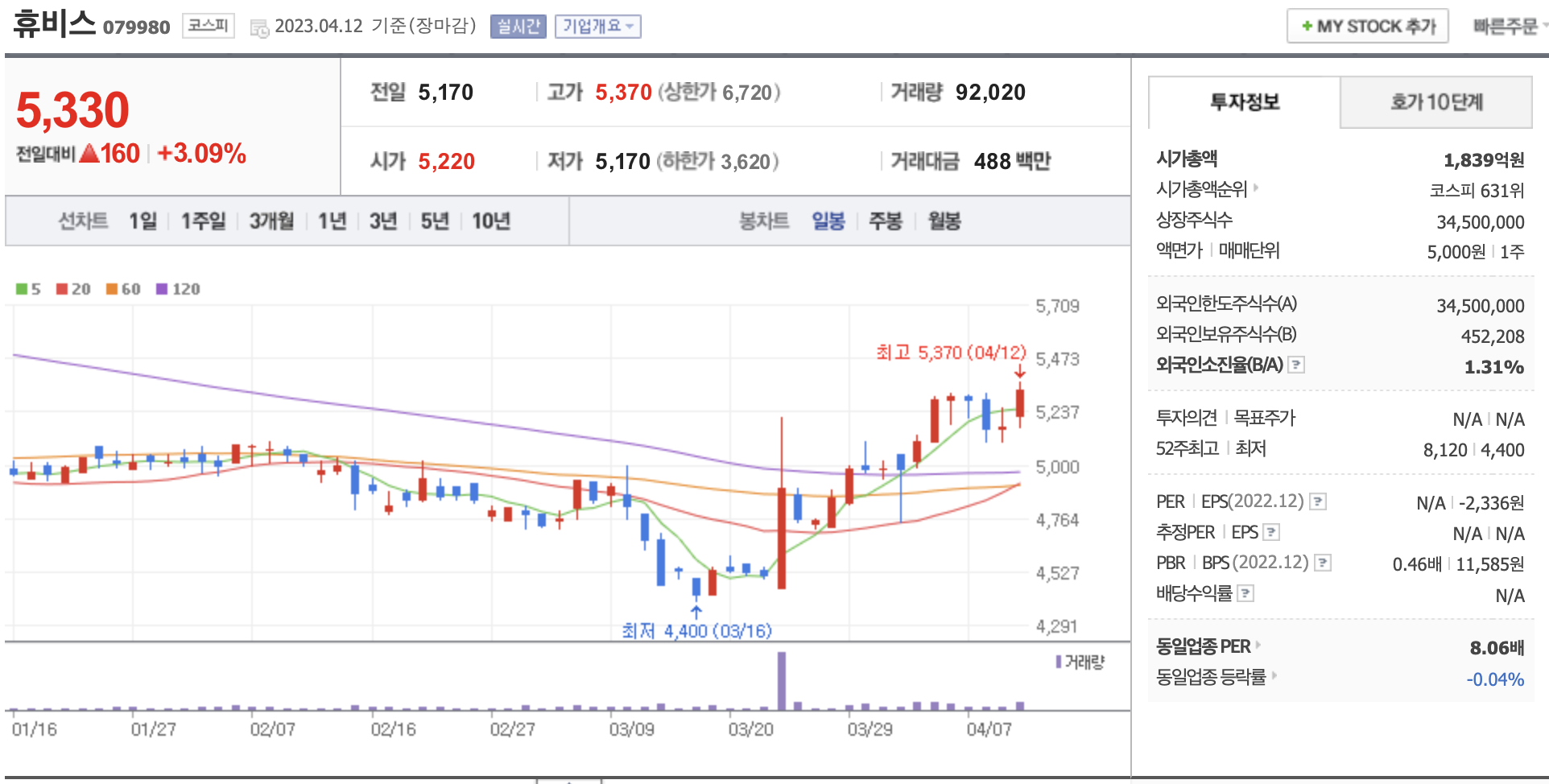Click help icon beside 추정PER EPS
The width and height of the screenshot is (1549, 784).
1271,532
